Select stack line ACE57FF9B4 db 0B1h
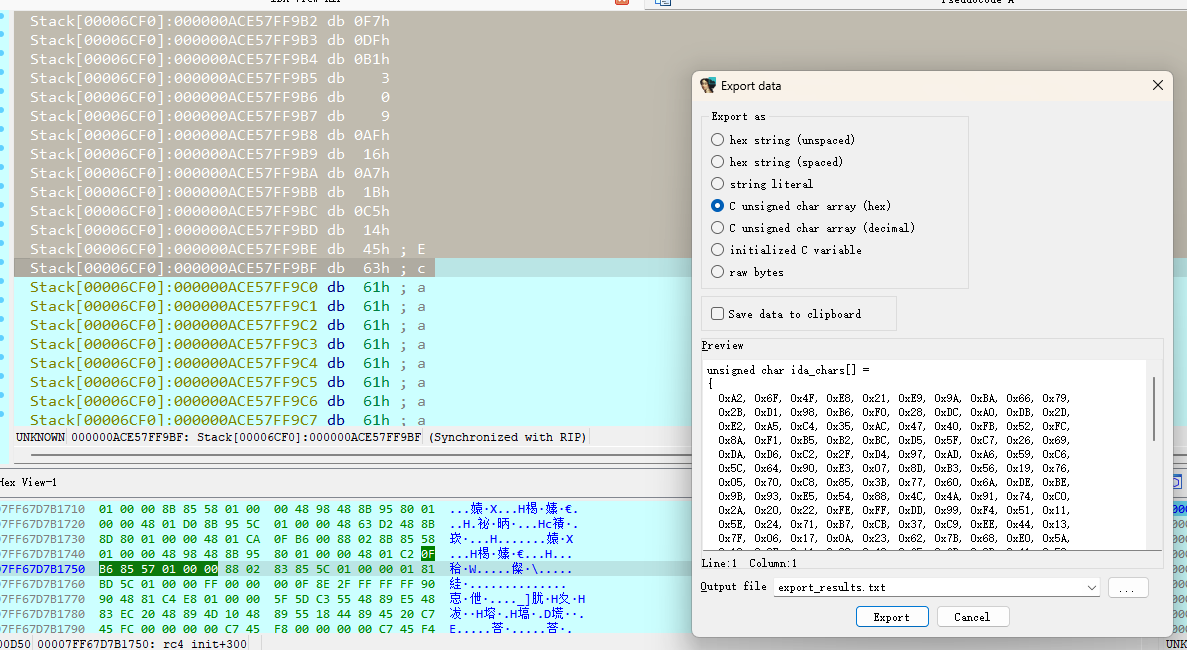 (x=210, y=59)
